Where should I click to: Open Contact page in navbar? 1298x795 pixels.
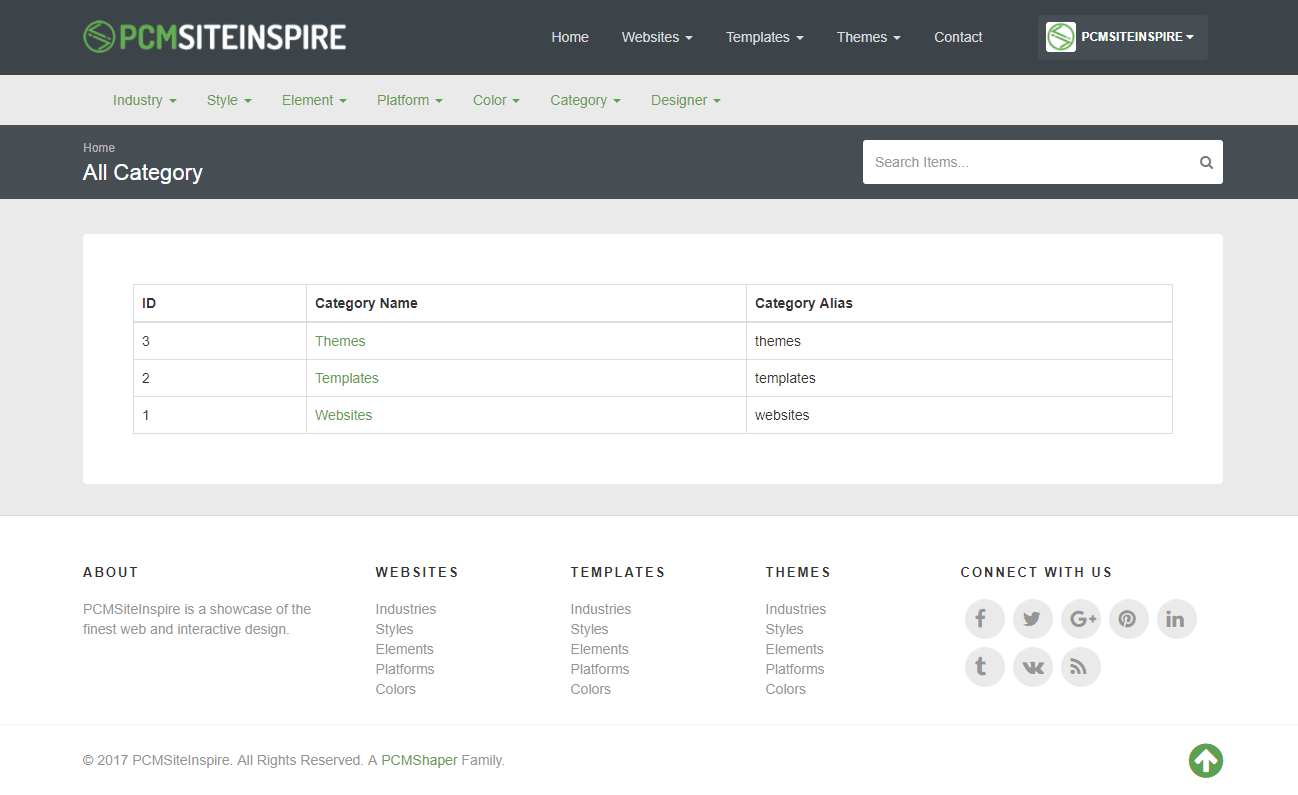pyautogui.click(x=958, y=37)
